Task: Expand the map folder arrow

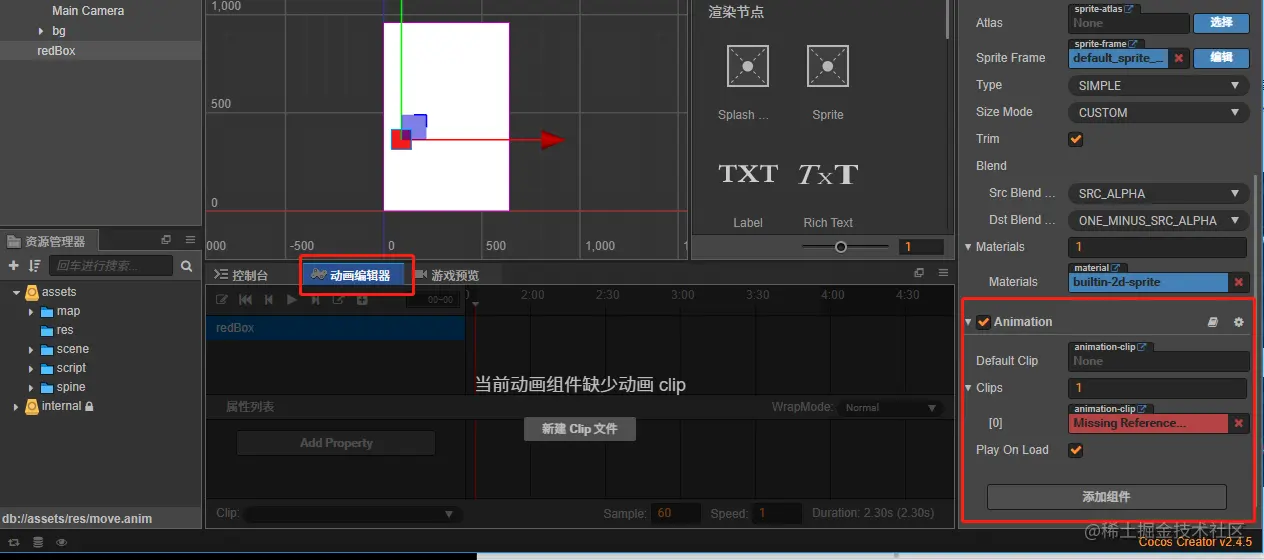Action: click(x=32, y=312)
